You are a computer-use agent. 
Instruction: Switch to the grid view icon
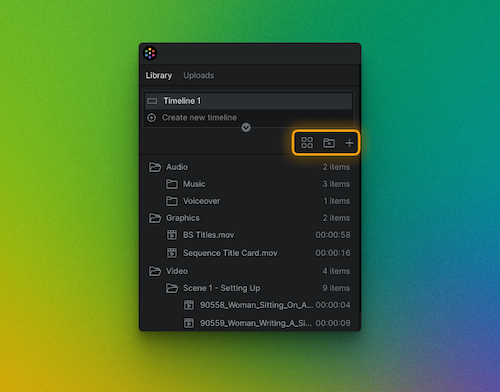point(307,143)
